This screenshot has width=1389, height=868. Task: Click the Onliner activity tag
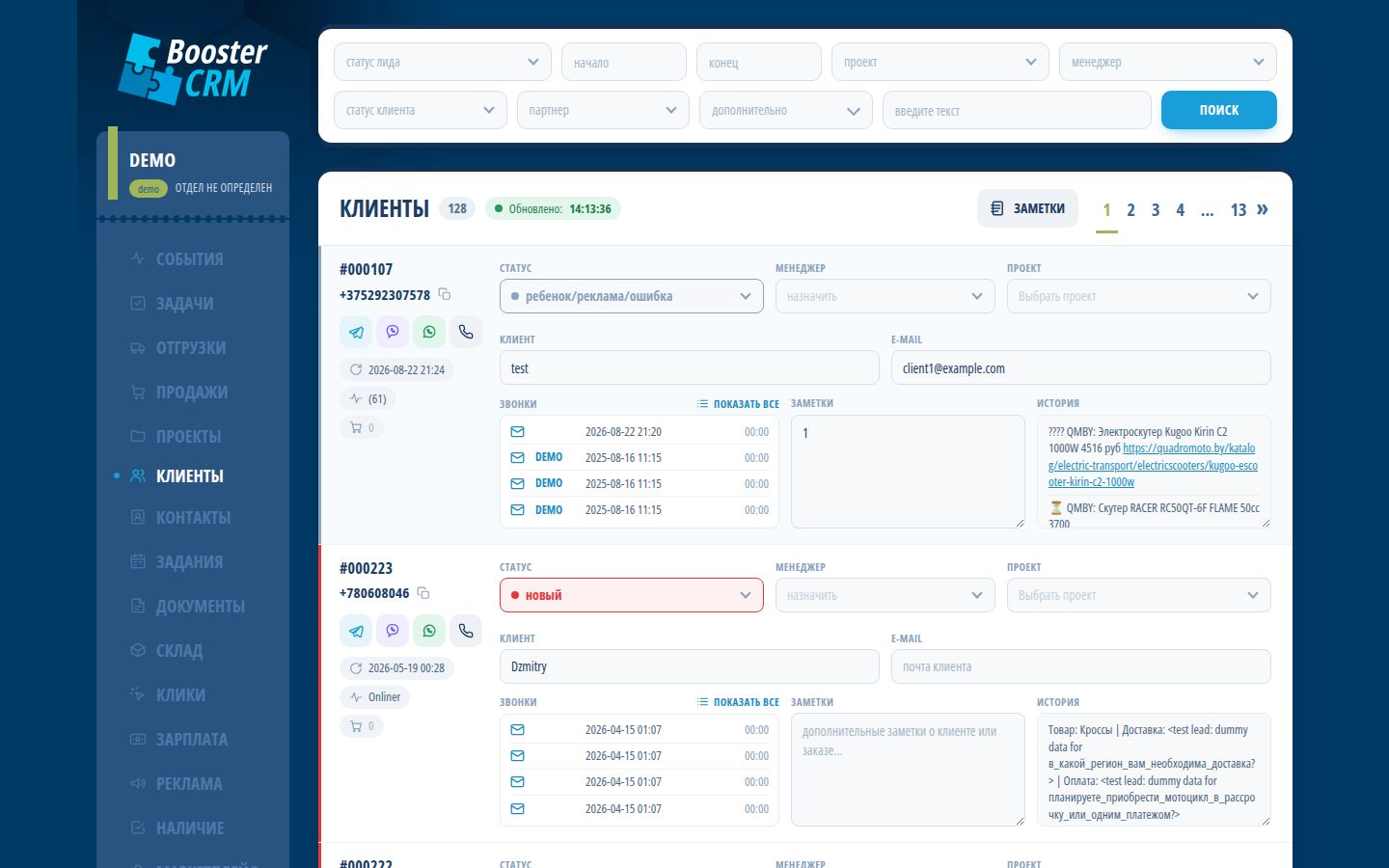coord(375,697)
